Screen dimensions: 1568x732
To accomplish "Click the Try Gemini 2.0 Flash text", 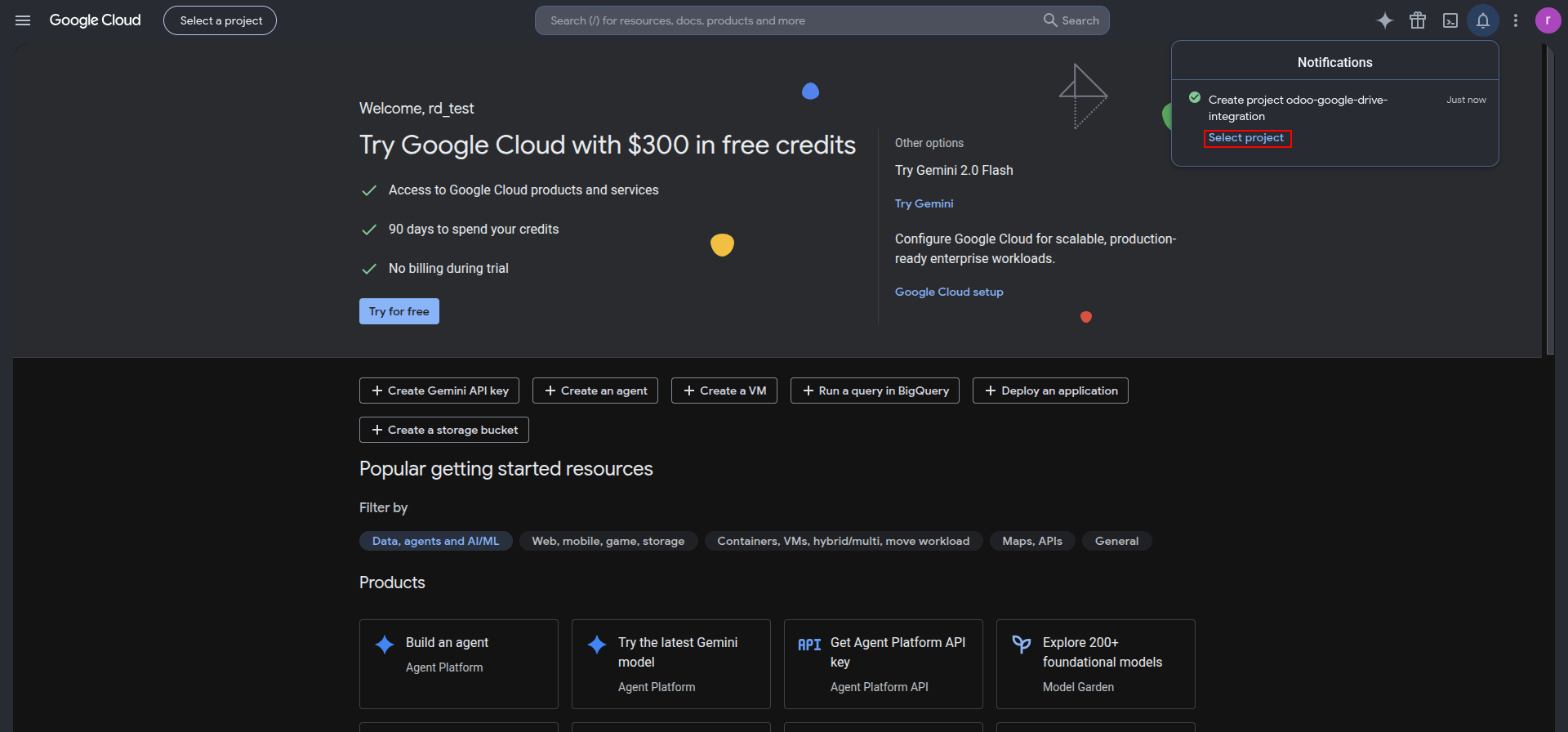I will click(x=954, y=170).
